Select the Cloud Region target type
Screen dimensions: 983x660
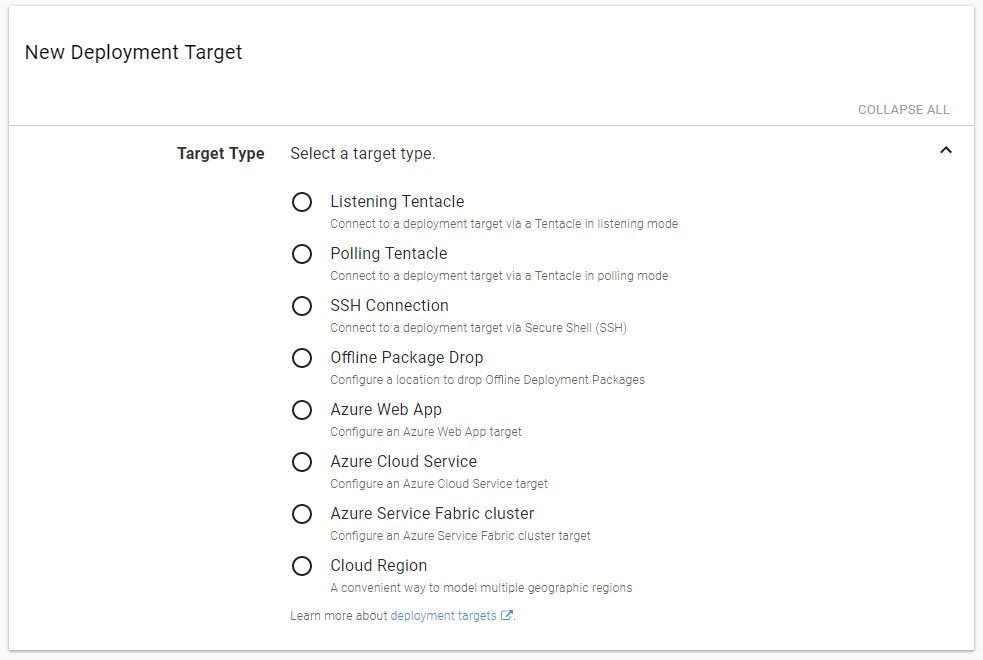pos(302,566)
